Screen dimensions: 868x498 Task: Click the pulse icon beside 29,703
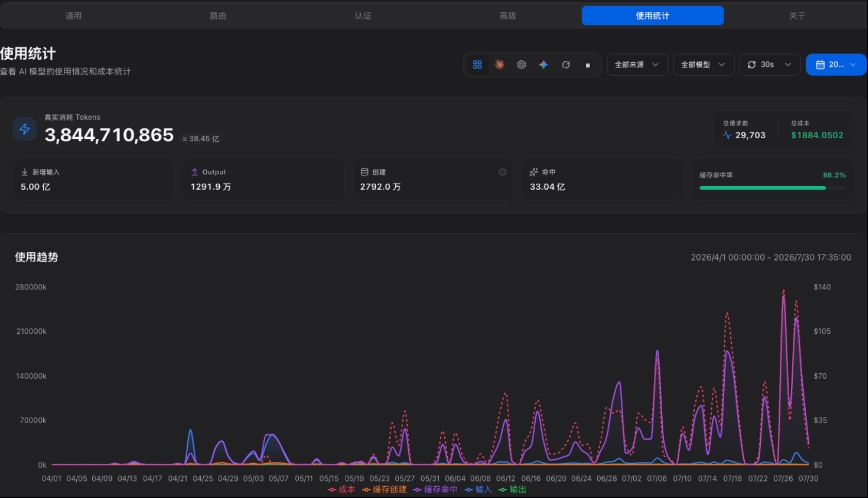[727, 135]
